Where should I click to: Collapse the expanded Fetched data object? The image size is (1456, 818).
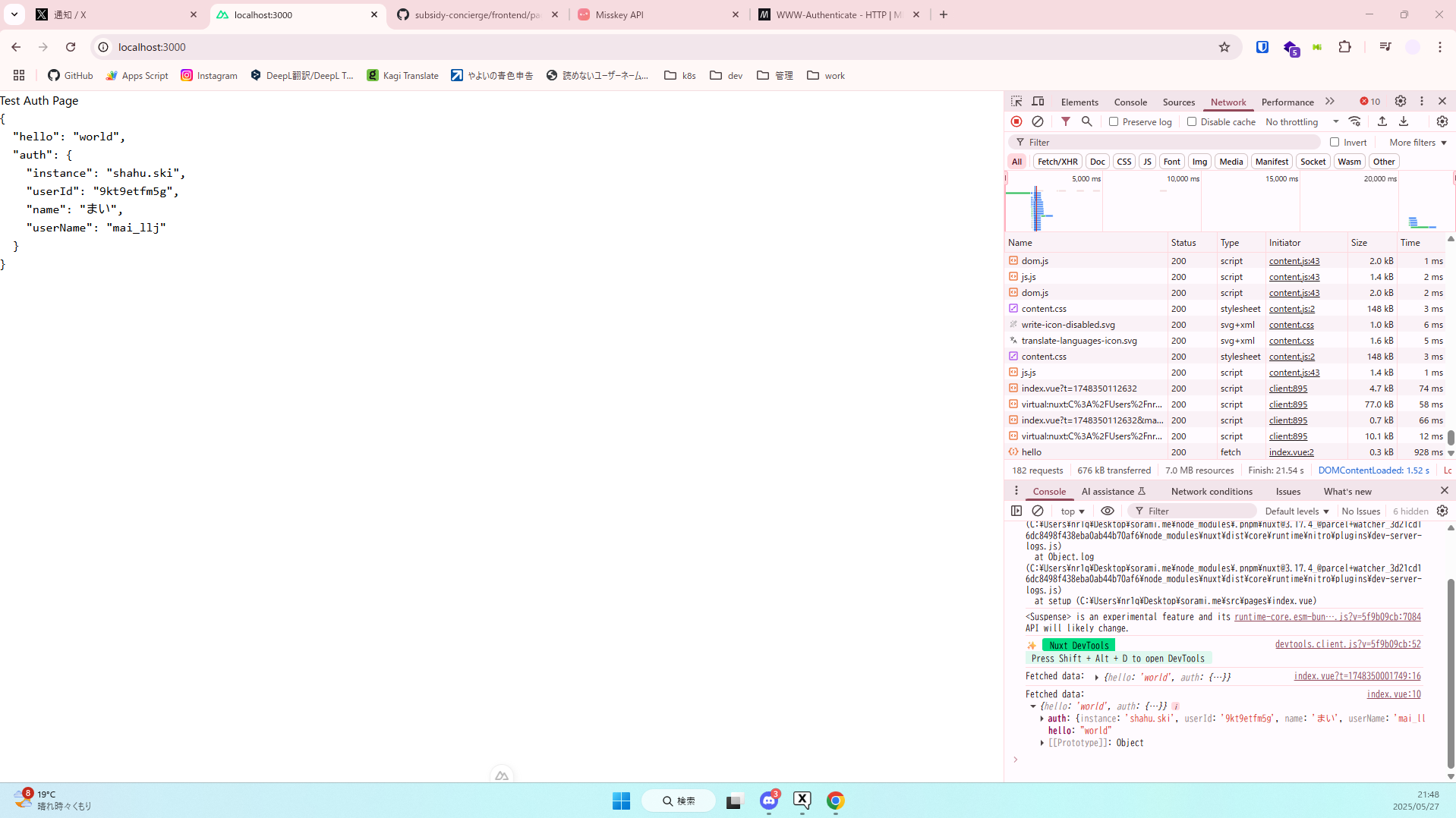[x=1033, y=706]
